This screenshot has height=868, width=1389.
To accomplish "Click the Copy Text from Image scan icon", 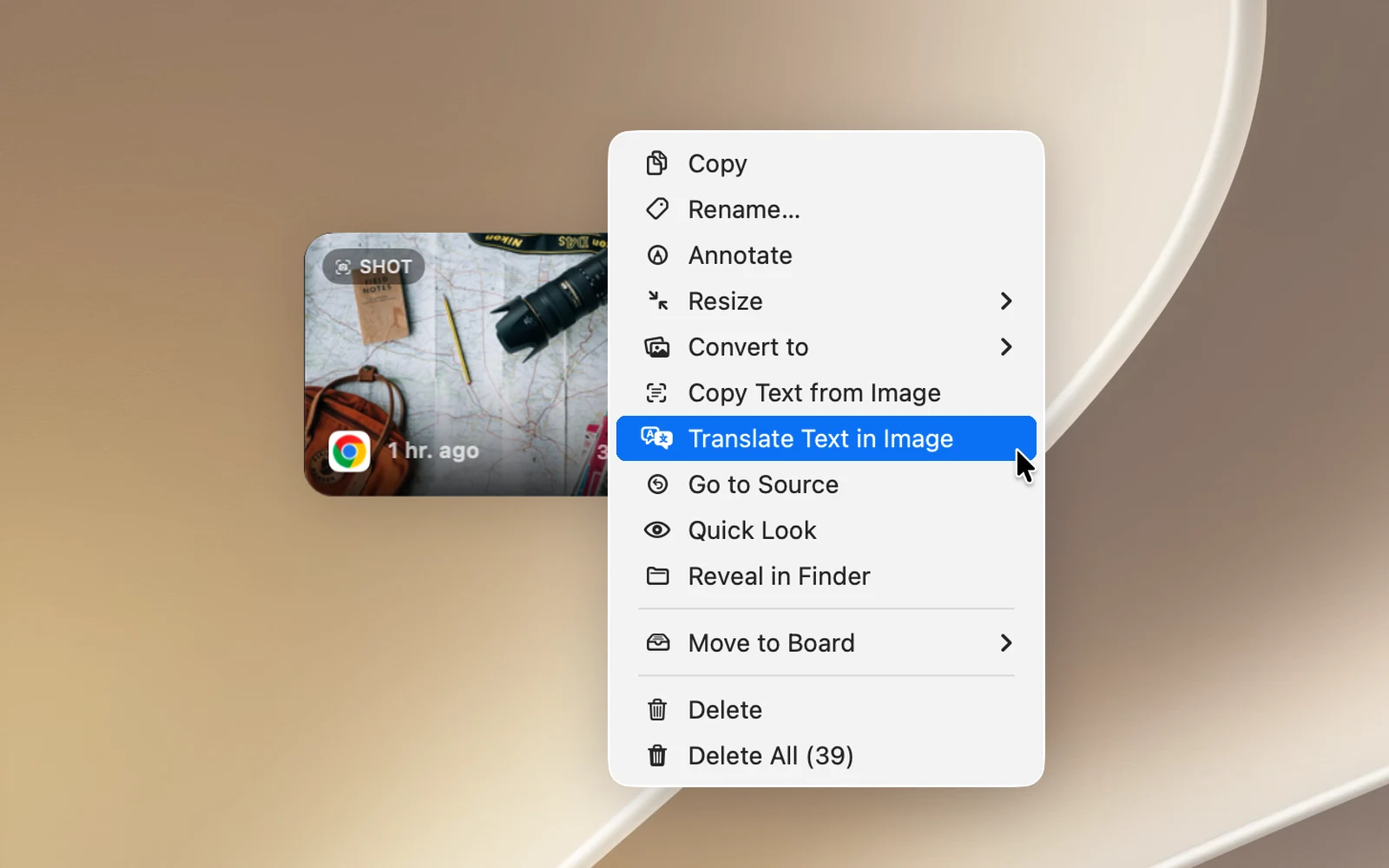I will tap(657, 393).
